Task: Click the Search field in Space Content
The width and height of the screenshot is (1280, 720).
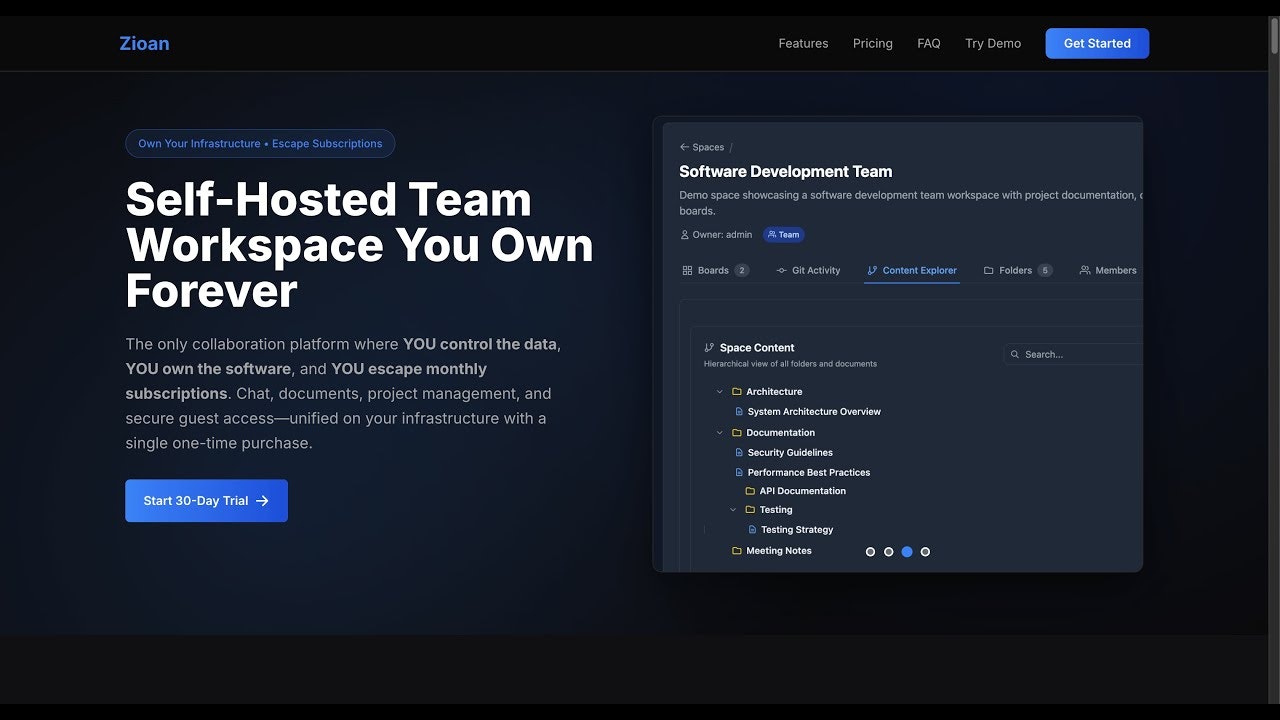Action: [x=1073, y=354]
